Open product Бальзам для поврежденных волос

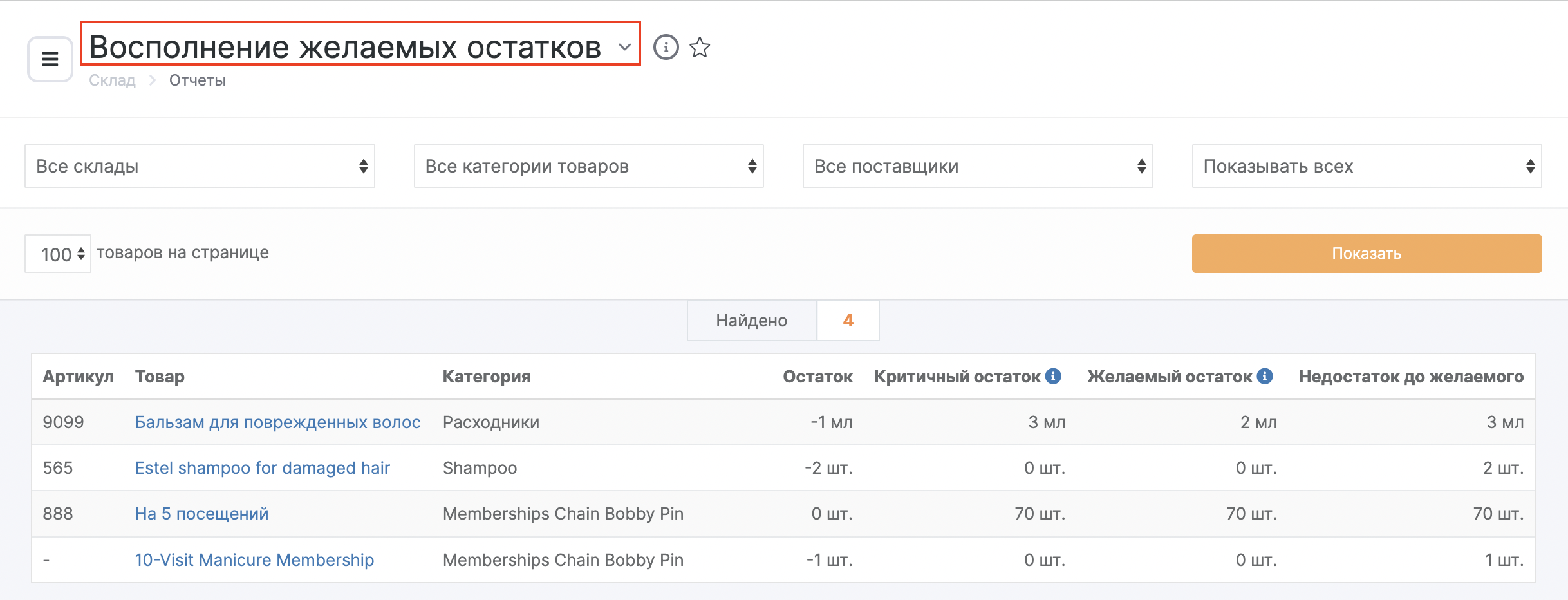(277, 422)
